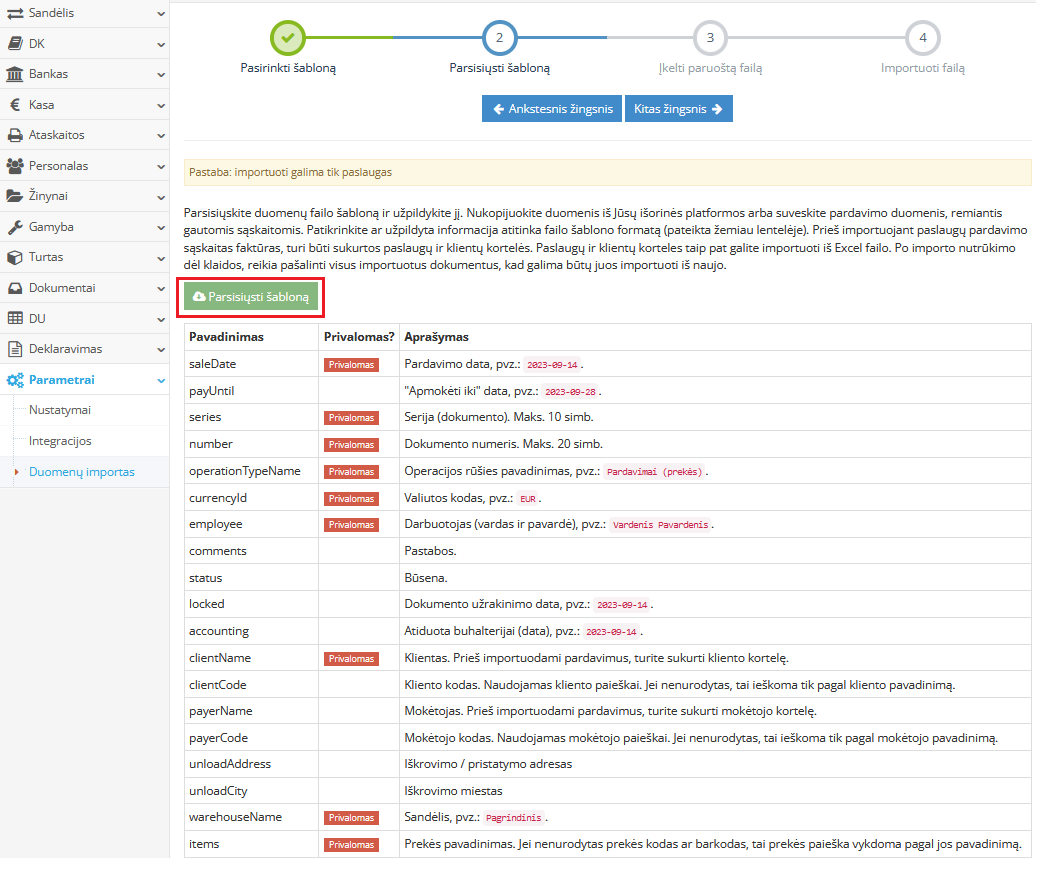Expand the Deklaravimas menu chevron
This screenshot has height=871, width=1046.
tap(161, 349)
